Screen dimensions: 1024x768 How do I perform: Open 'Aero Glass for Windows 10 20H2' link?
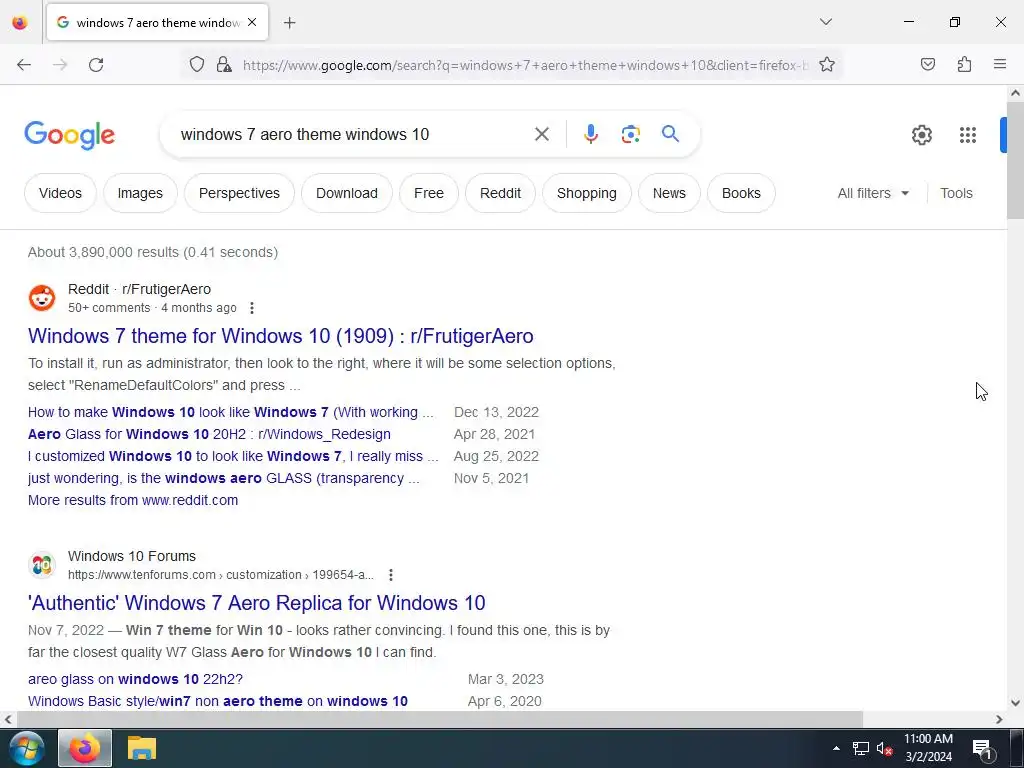click(209, 434)
